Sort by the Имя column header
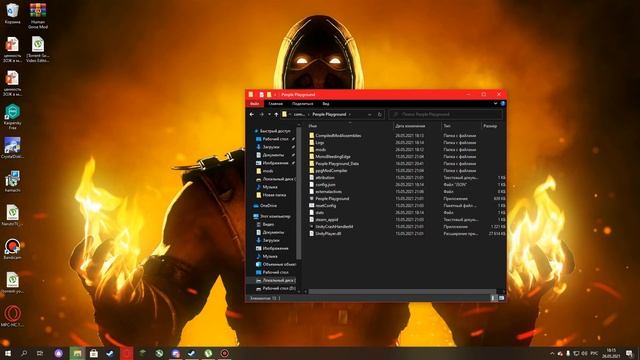Image resolution: width=640 pixels, height=360 pixels. click(x=313, y=126)
